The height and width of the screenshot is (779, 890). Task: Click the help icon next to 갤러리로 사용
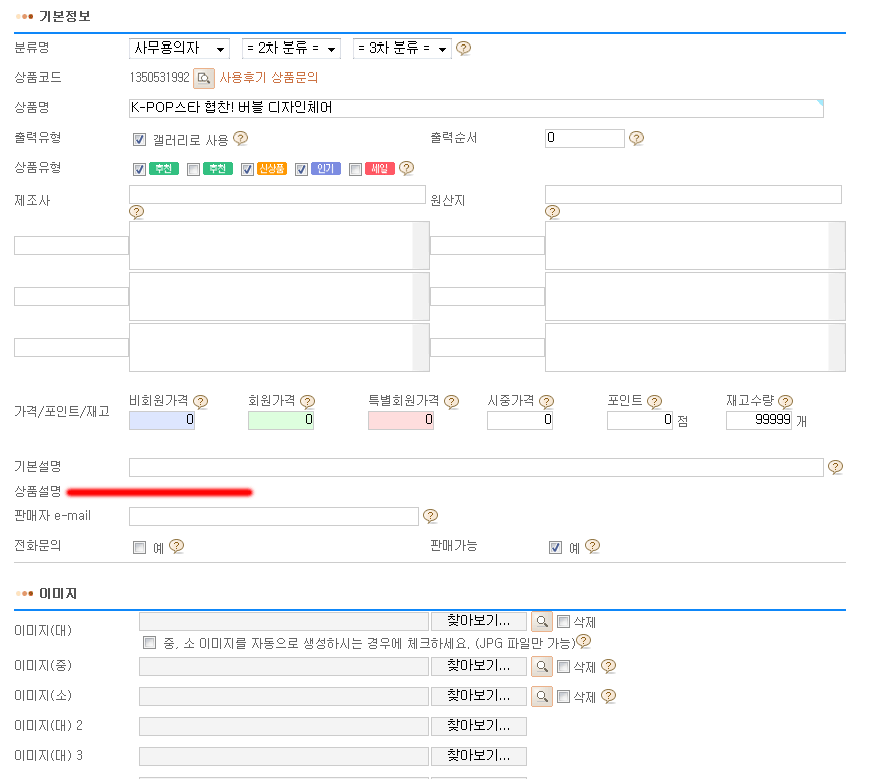coord(240,139)
